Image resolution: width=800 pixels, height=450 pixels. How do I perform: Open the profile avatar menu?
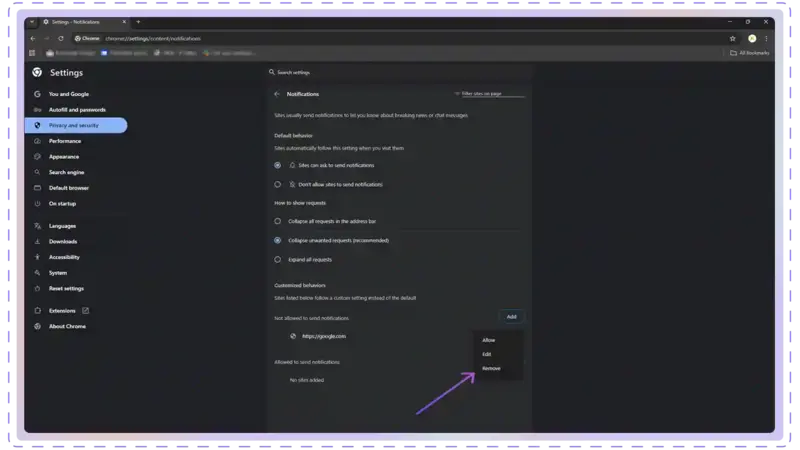752,39
